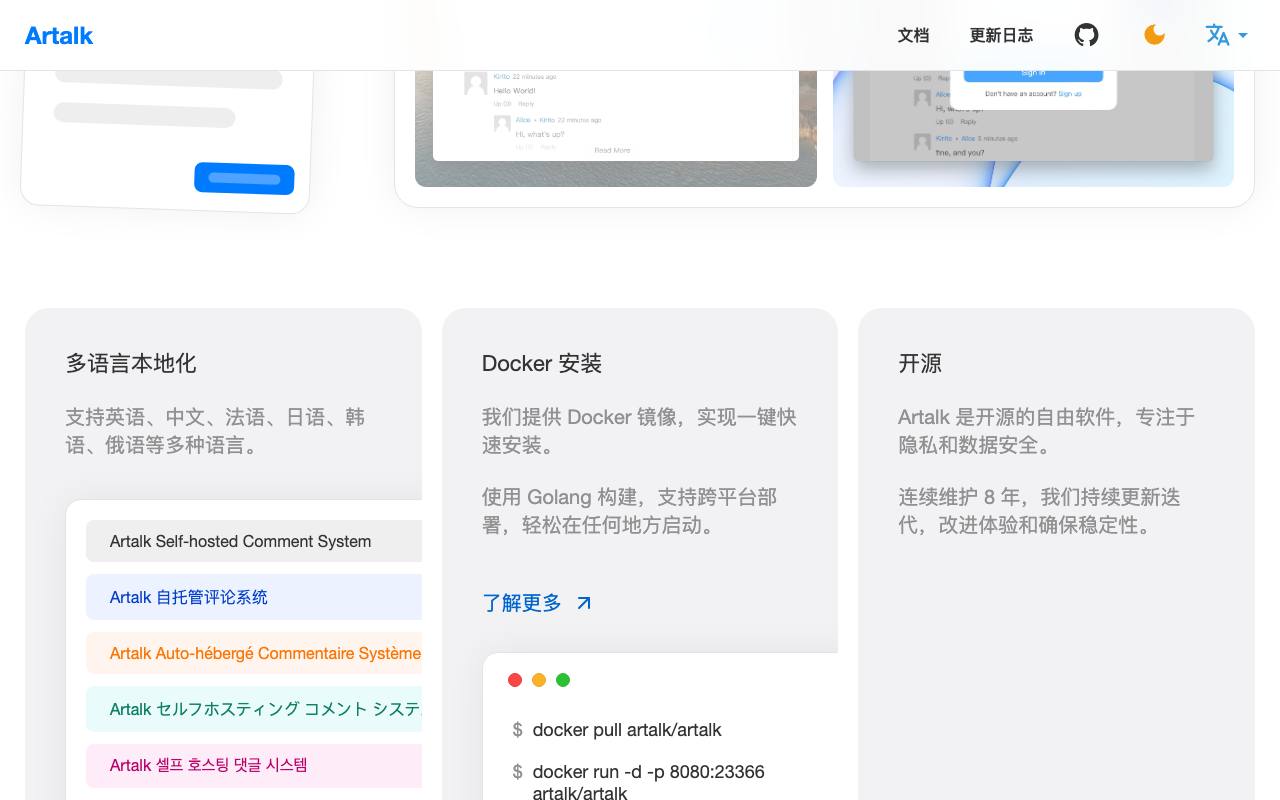1280x800 pixels.
Task: Open the 更新日志 navigation item
Action: (x=1001, y=35)
